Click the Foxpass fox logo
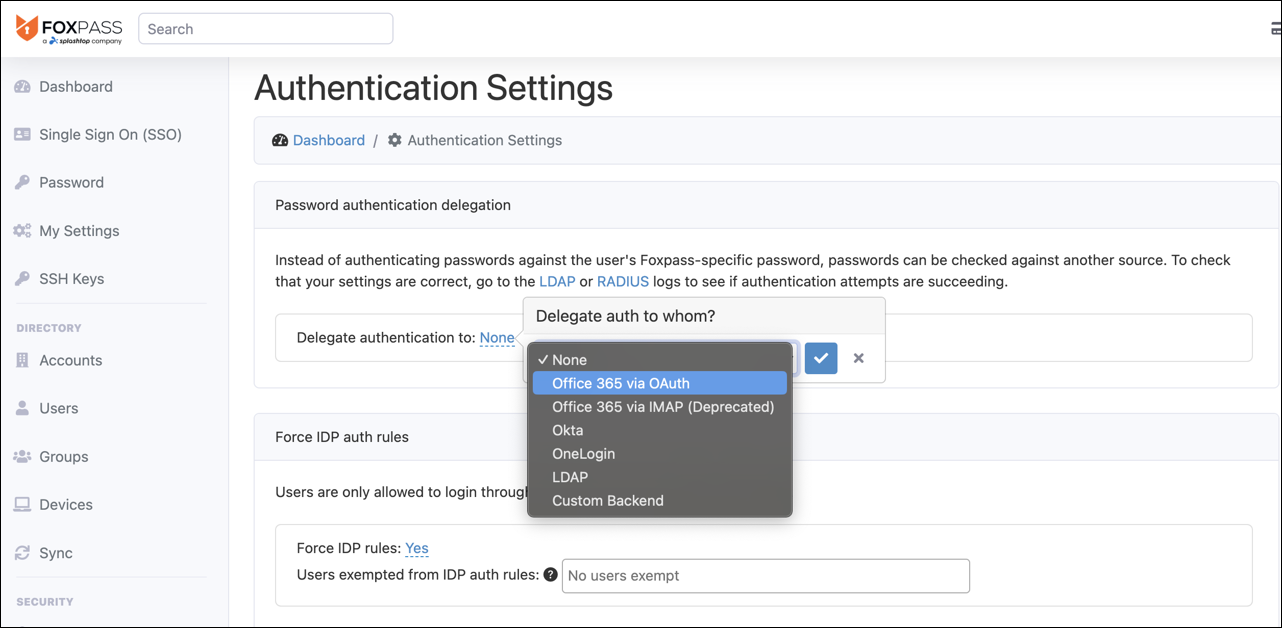Screen dimensions: 1282x628 pyautogui.click(x=27, y=27)
